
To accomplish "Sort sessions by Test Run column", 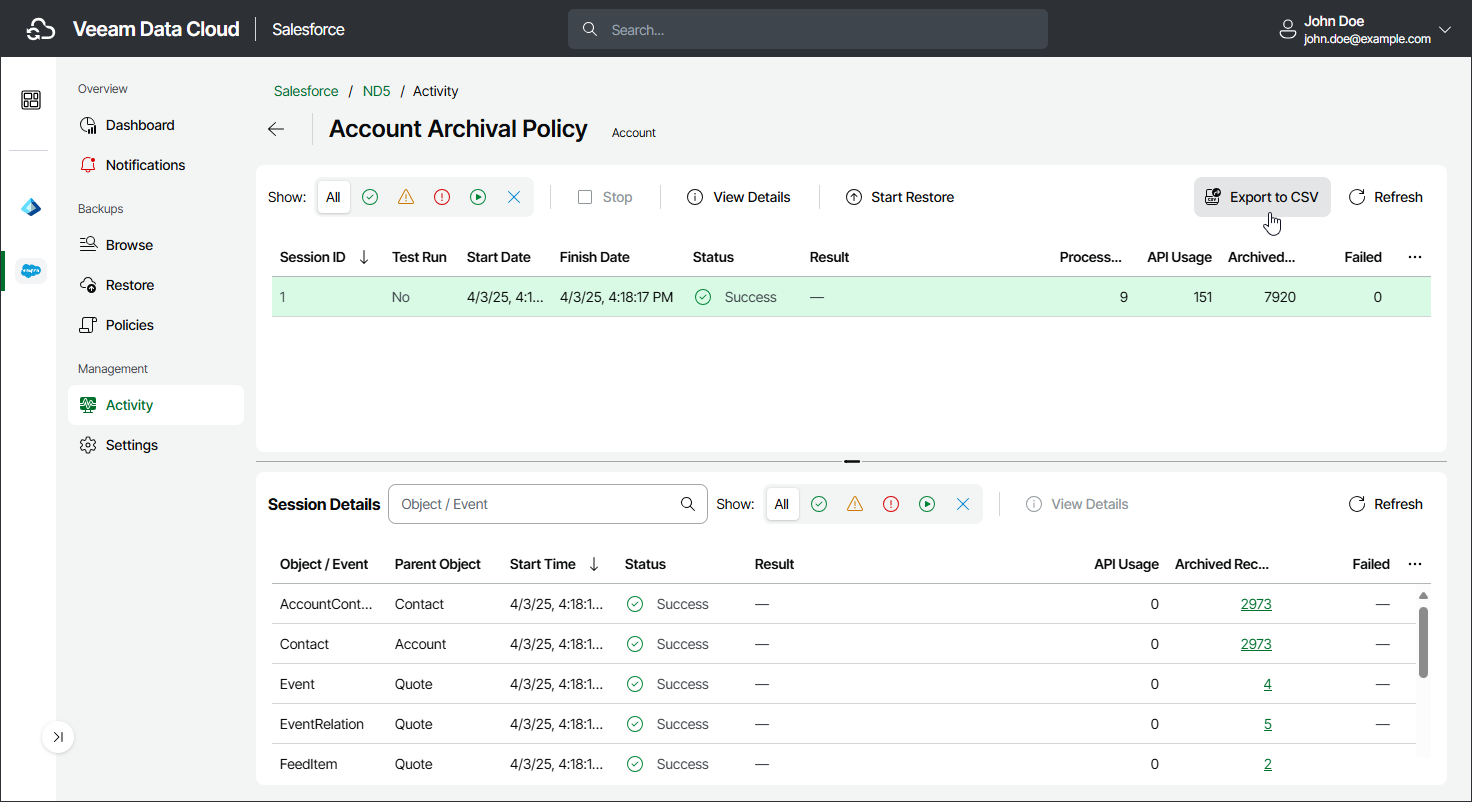I will click(x=419, y=257).
